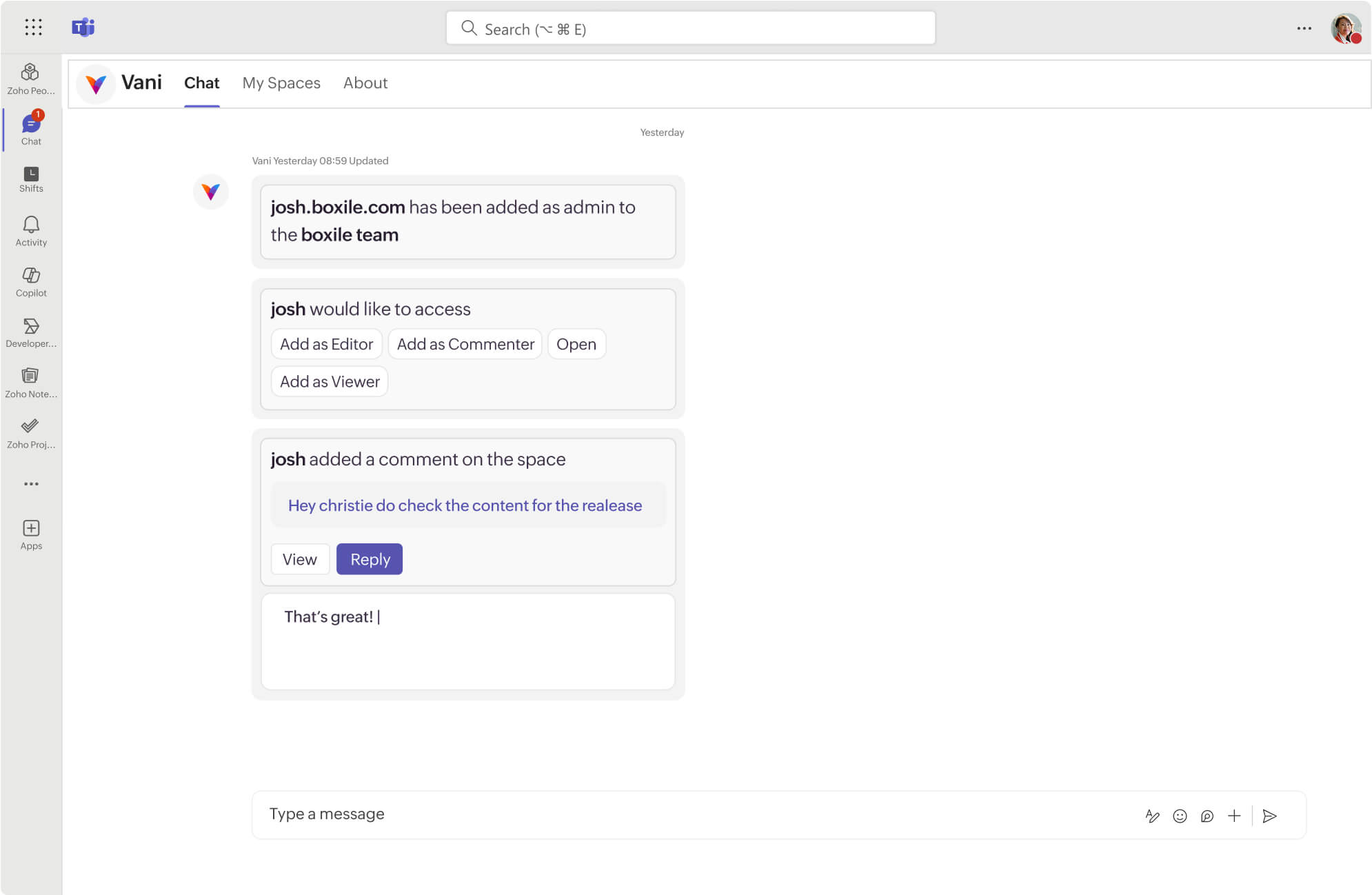Click the Type a message field
The width and height of the screenshot is (1372, 895).
click(689, 814)
